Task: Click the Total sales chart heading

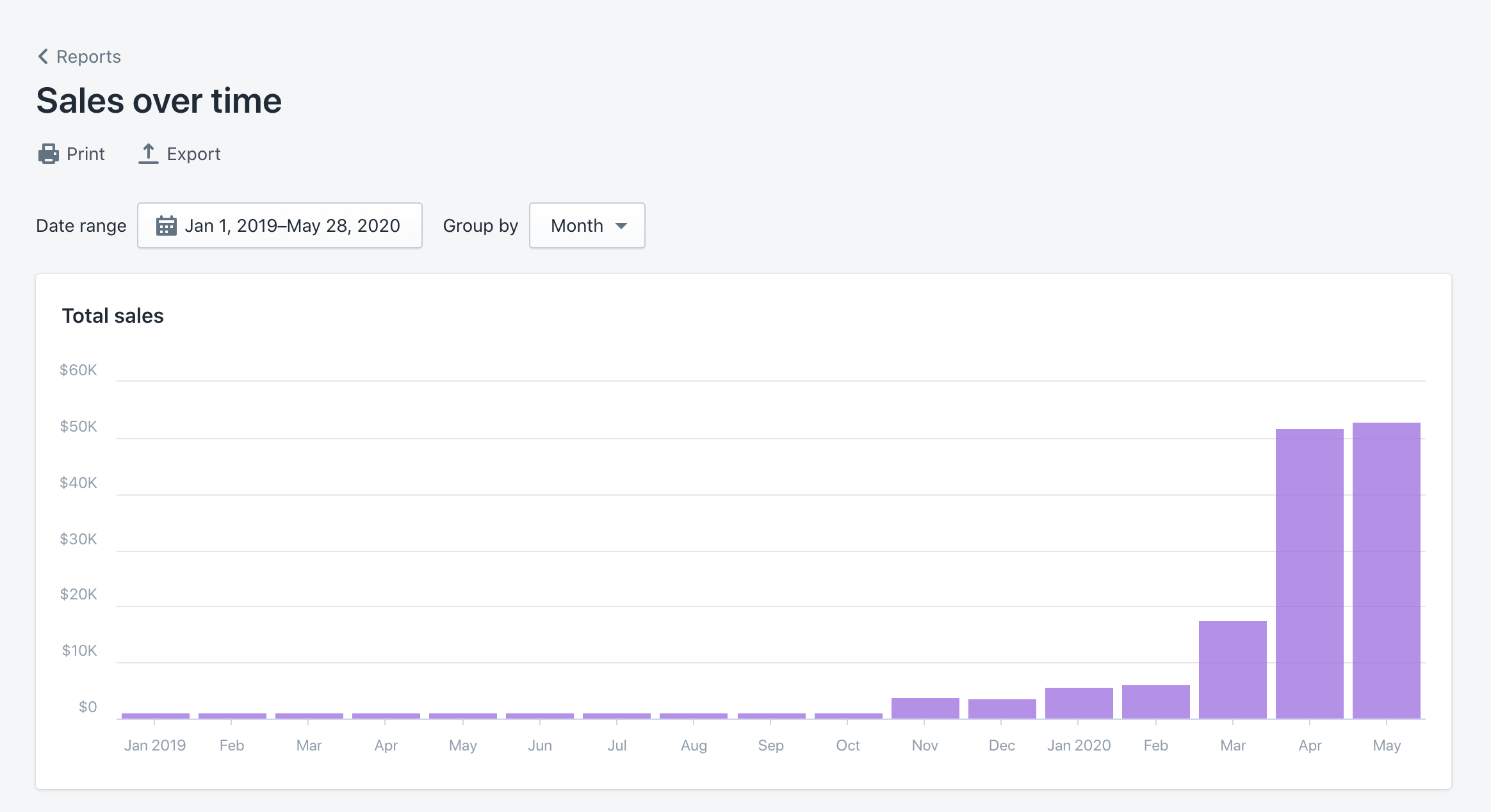Action: point(113,316)
